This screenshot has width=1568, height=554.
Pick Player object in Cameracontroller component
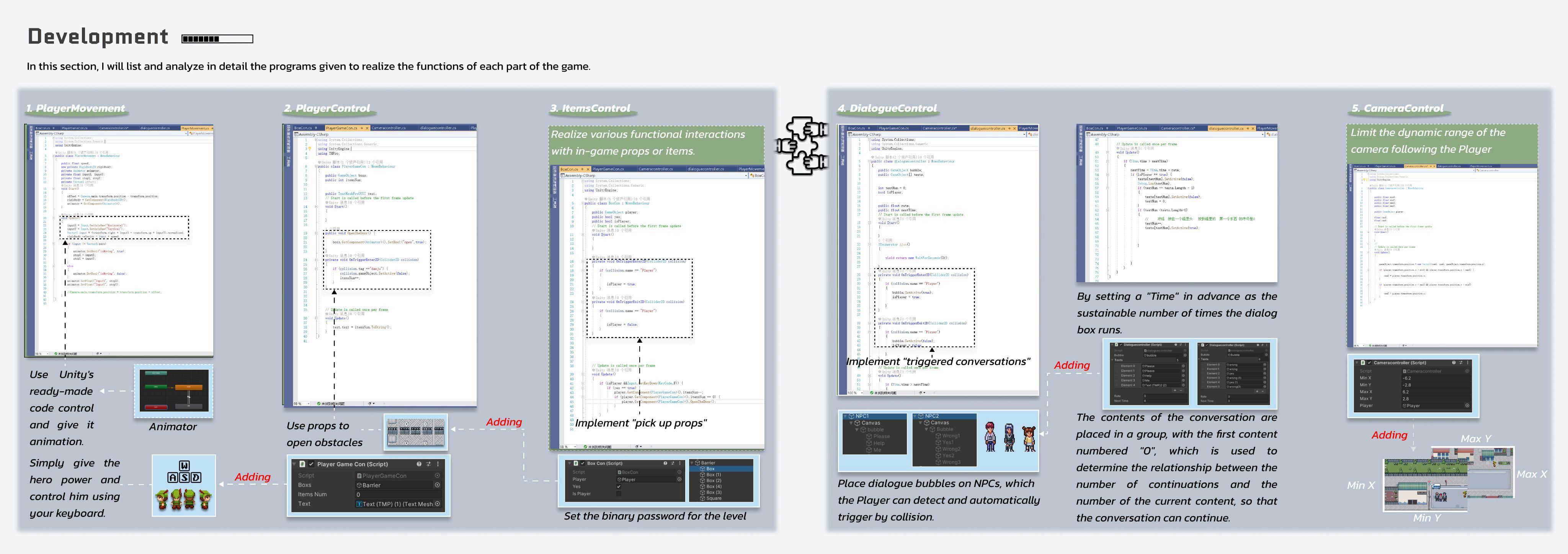(1467, 405)
